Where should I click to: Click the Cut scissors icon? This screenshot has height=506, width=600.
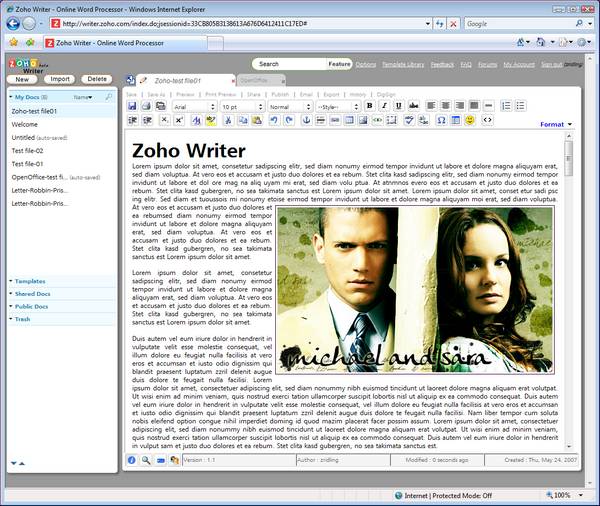[228, 120]
